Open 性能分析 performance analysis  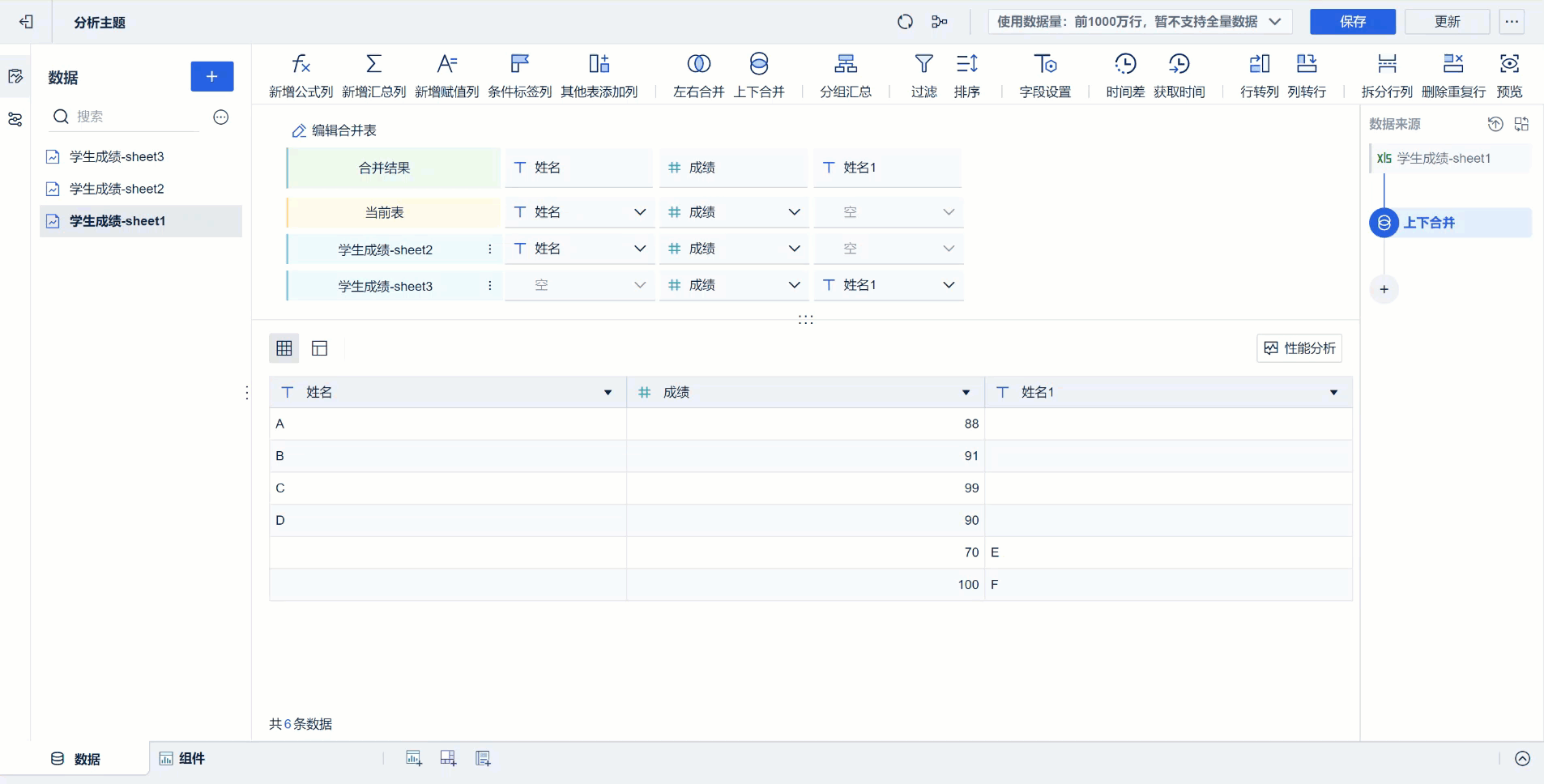(1299, 347)
